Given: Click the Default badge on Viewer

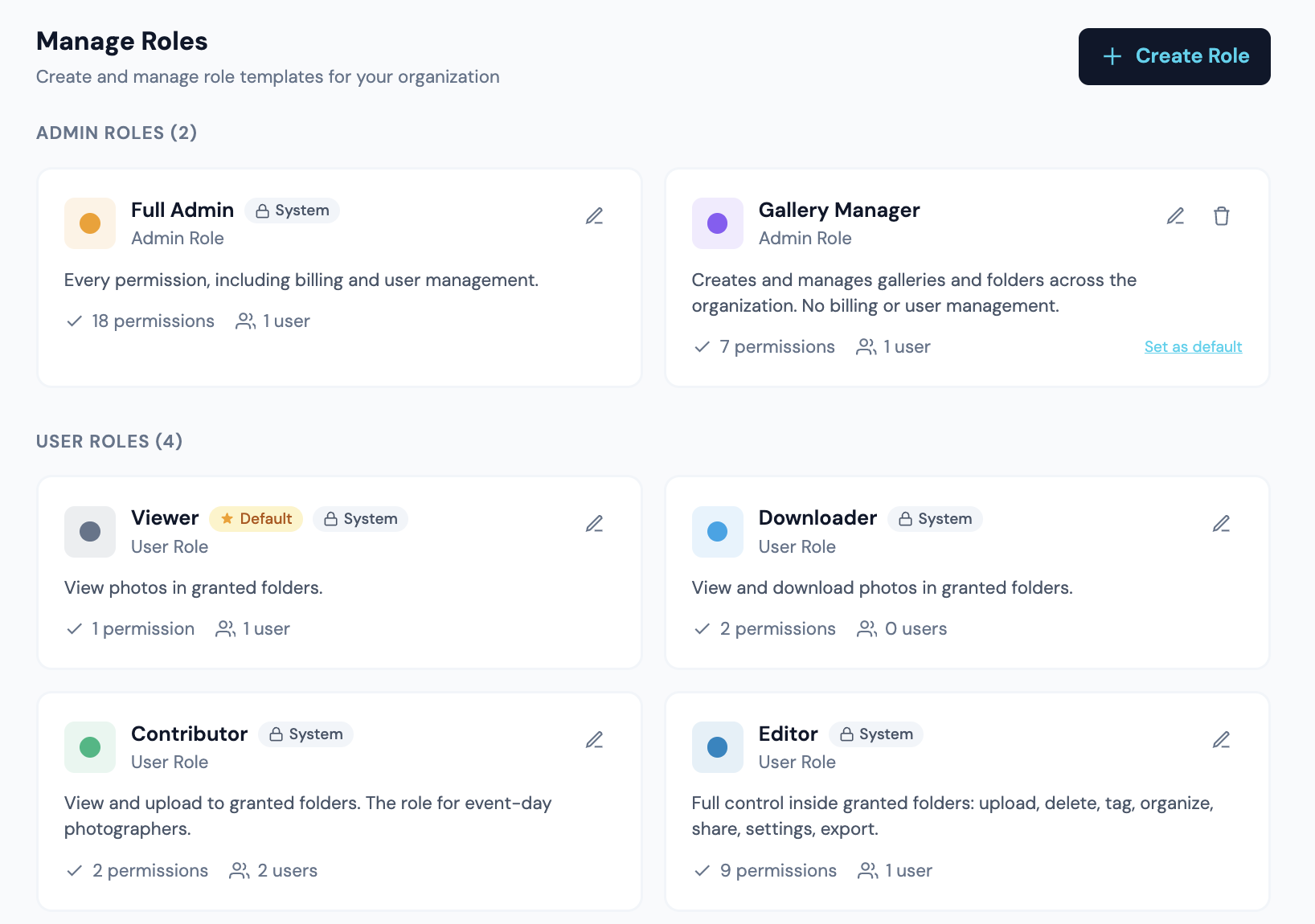Looking at the screenshot, I should coord(256,519).
